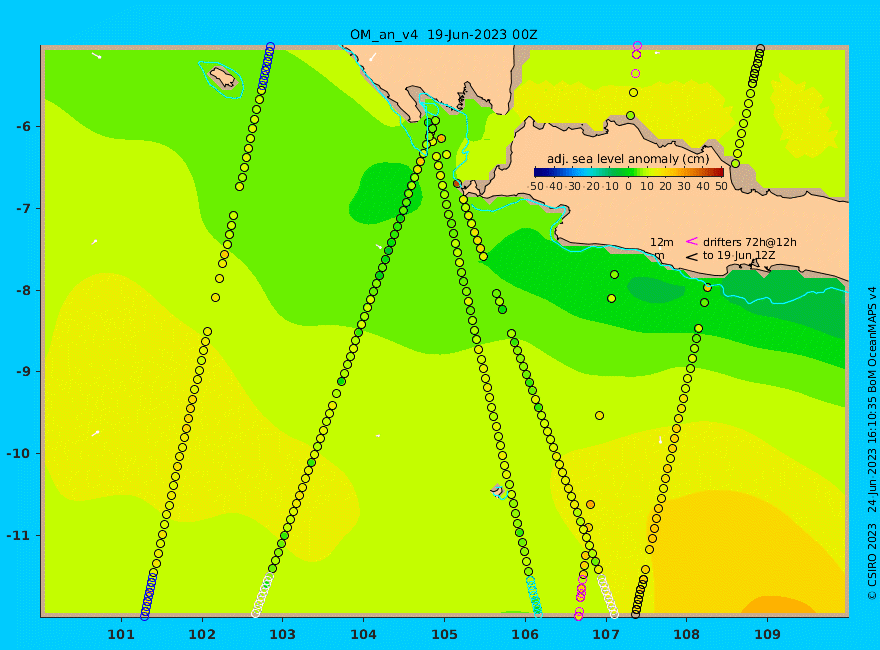Image resolution: width=880 pixels, height=650 pixels.
Task: Click the black arrow legend icon
Action: (692, 257)
